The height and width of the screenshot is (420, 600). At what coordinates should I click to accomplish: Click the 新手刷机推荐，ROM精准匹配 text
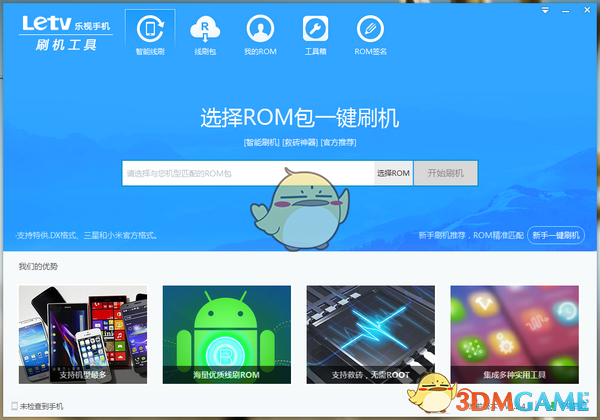tap(471, 235)
